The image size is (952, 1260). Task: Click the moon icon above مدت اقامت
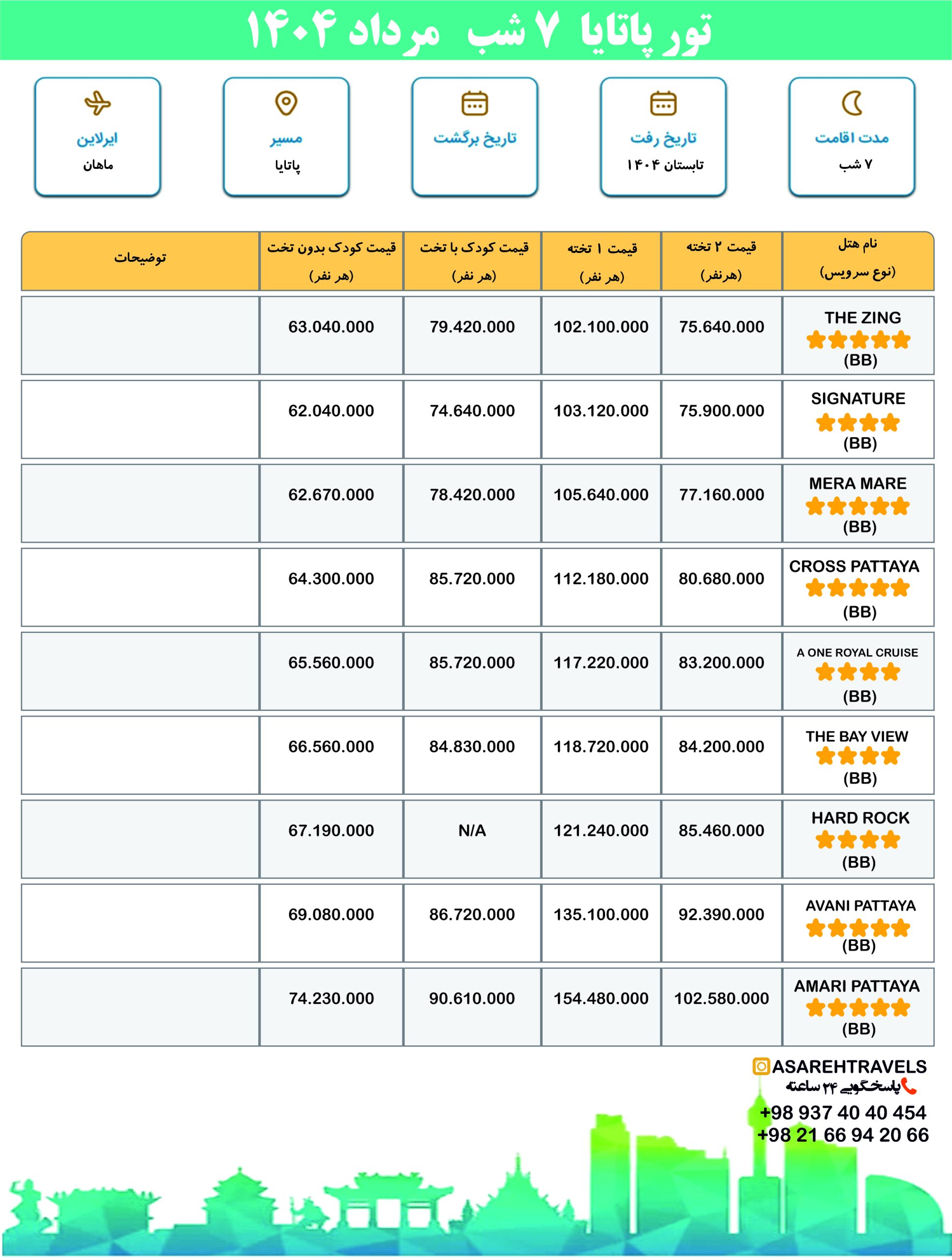pyautogui.click(x=852, y=103)
